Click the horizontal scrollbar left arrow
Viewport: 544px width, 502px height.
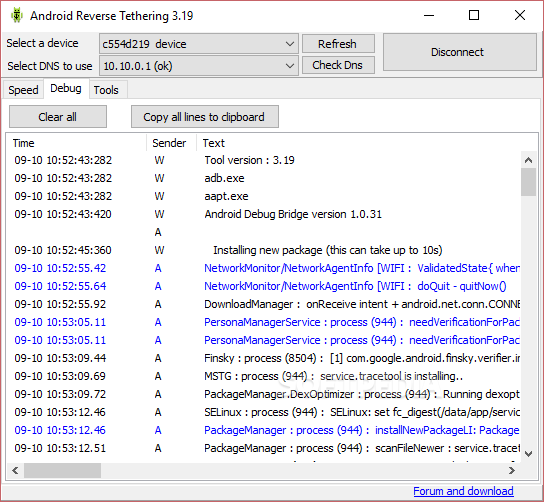click(x=15, y=470)
